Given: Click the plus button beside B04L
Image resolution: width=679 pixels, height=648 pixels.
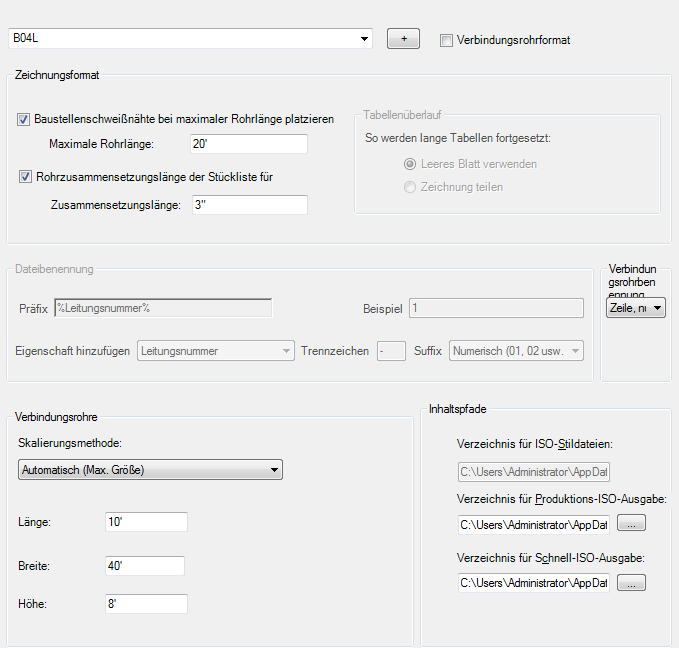Looking at the screenshot, I should (403, 39).
